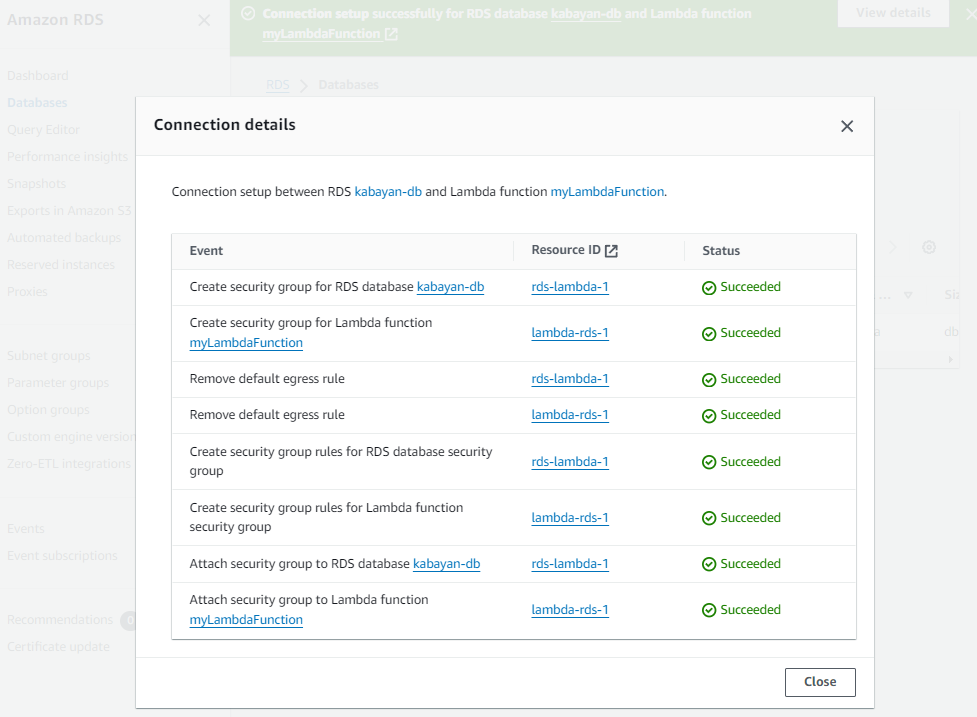
Task: Click the next-page chevron near the gear icon
Action: [893, 247]
